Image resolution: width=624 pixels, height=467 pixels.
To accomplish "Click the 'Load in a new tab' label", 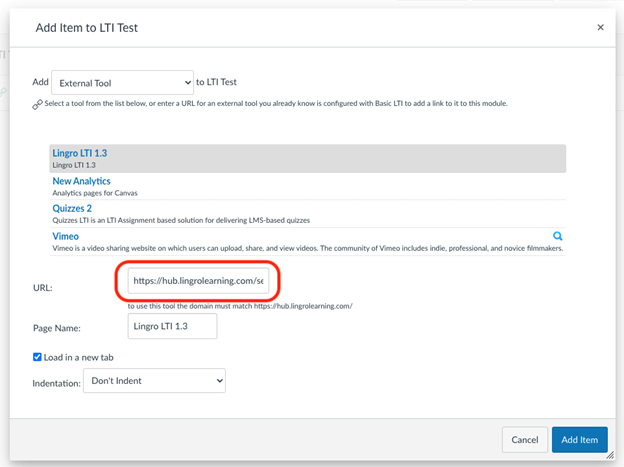I will point(78,357).
